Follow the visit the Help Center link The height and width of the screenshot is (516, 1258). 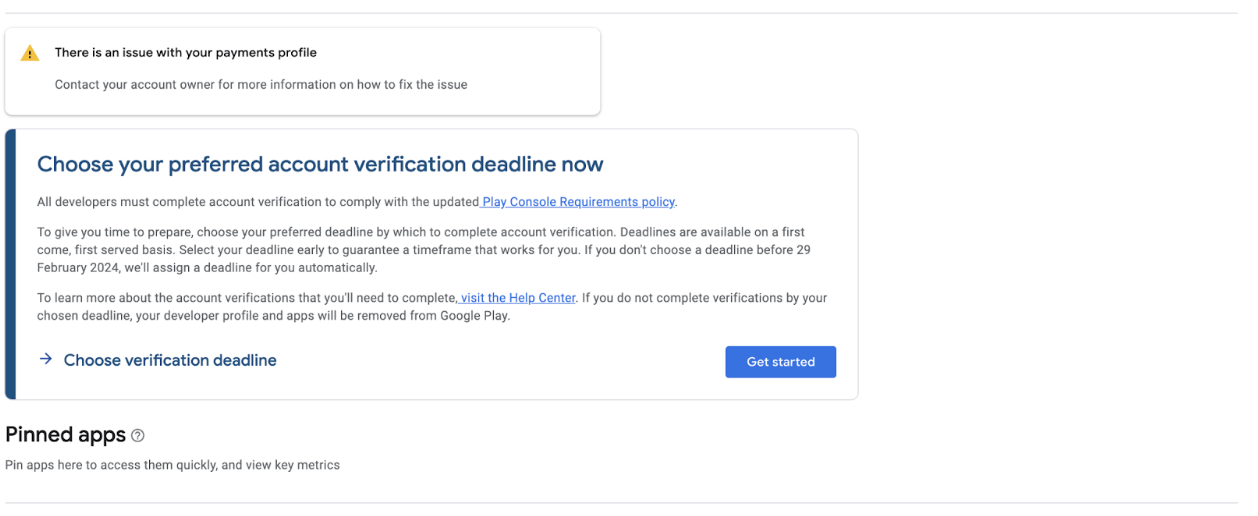point(517,298)
